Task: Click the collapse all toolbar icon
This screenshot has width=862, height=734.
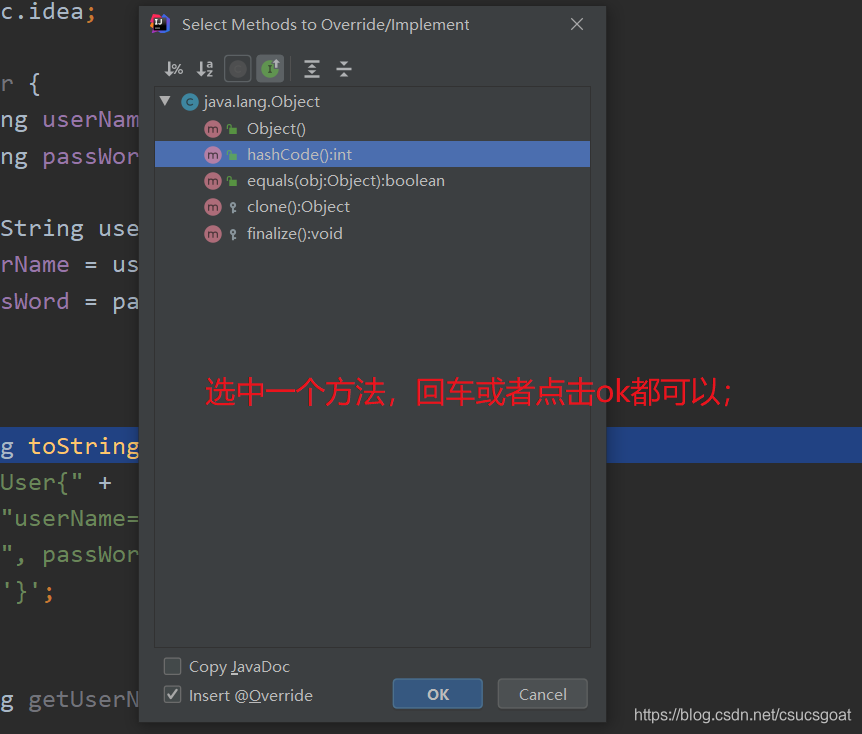Action: click(344, 69)
